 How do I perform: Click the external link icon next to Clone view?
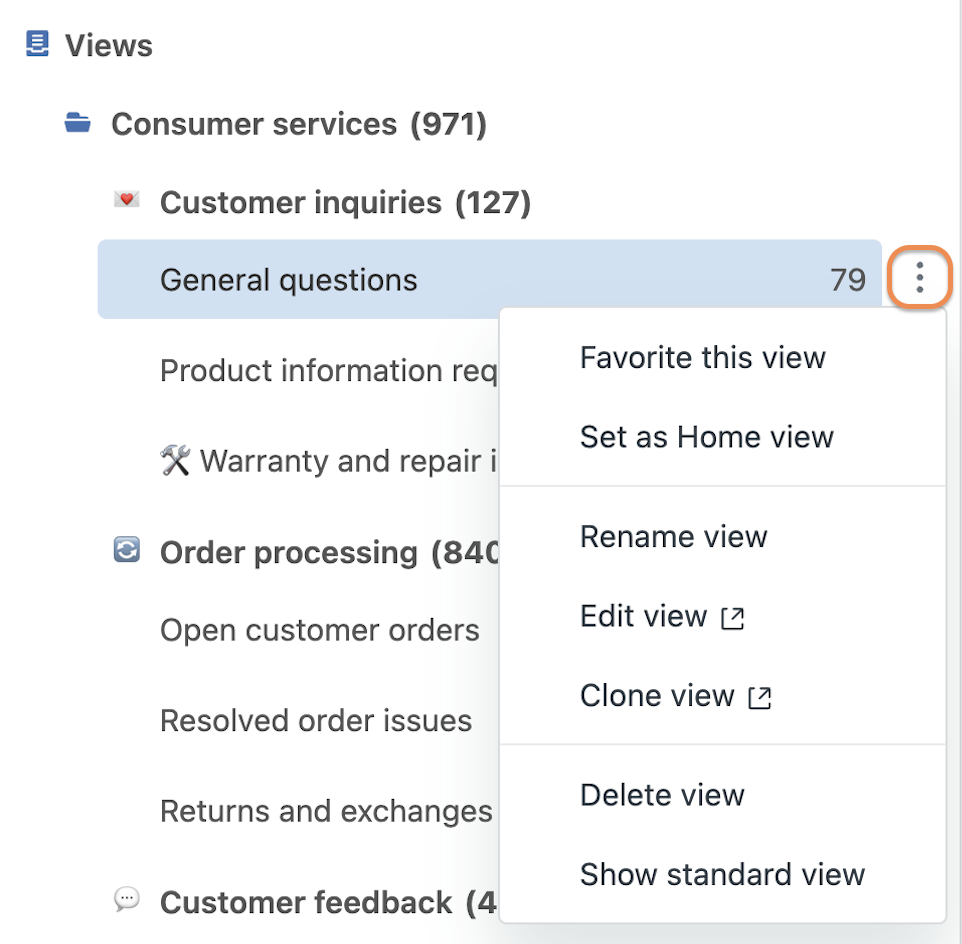(x=760, y=697)
